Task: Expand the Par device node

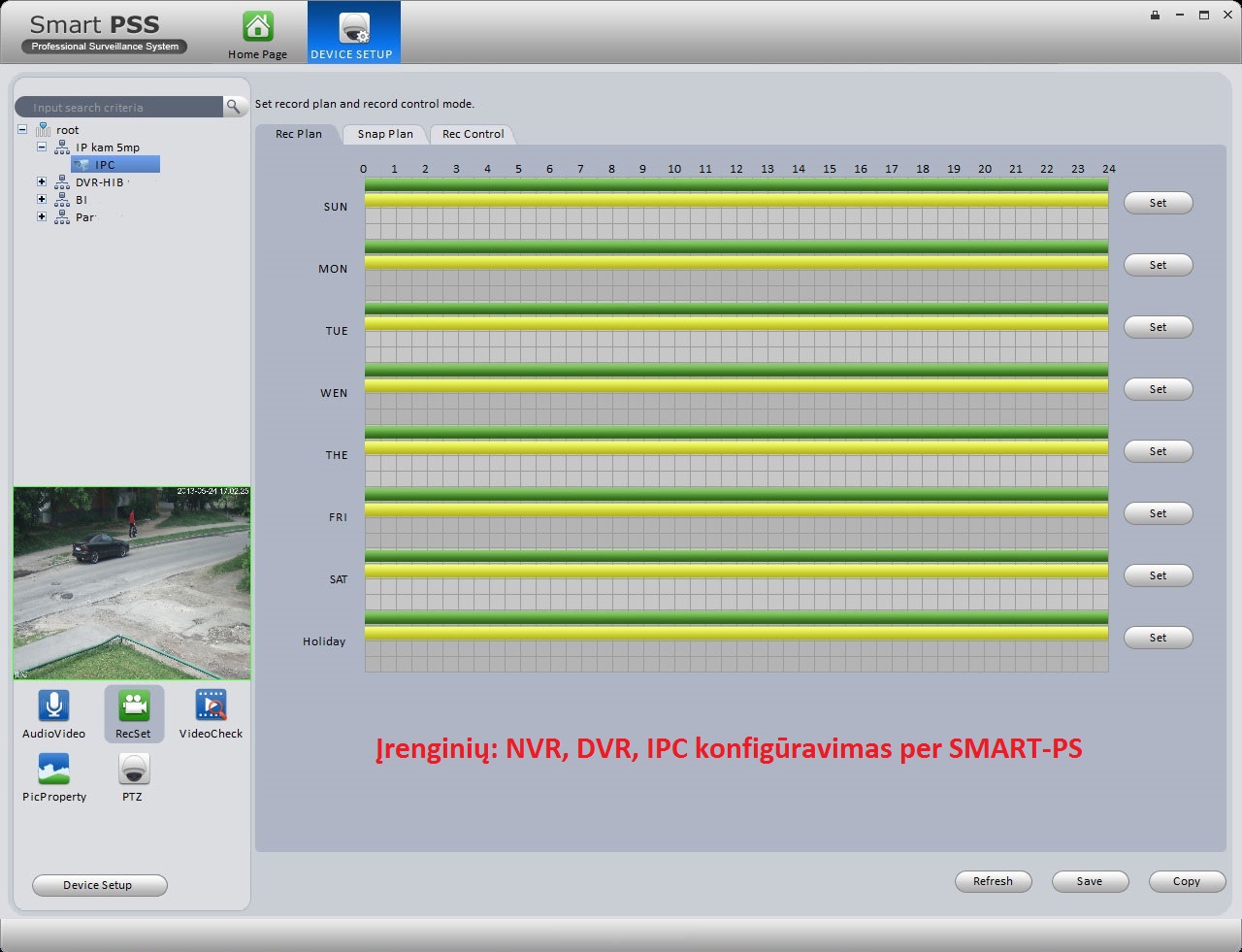Action: (x=42, y=216)
